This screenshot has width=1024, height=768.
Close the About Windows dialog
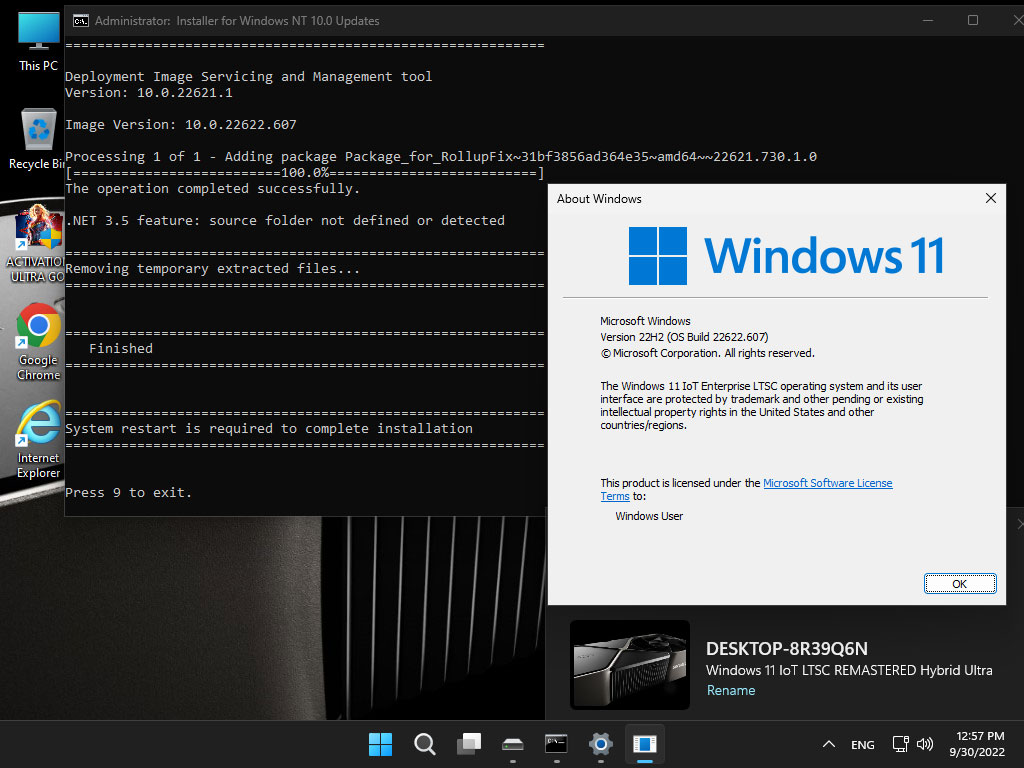tap(990, 199)
